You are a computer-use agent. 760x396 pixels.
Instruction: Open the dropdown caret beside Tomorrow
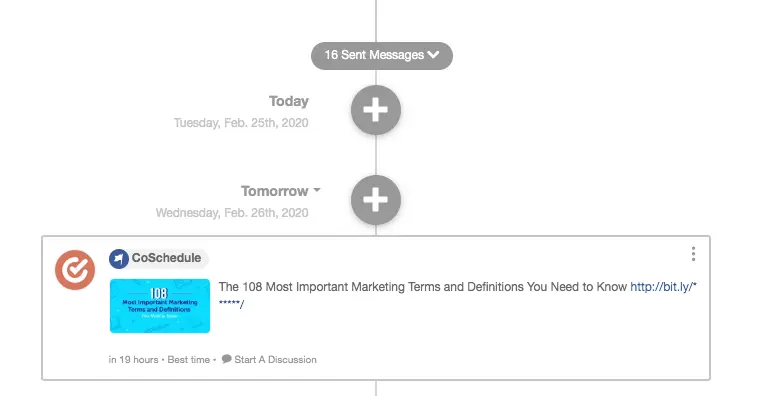click(x=317, y=190)
